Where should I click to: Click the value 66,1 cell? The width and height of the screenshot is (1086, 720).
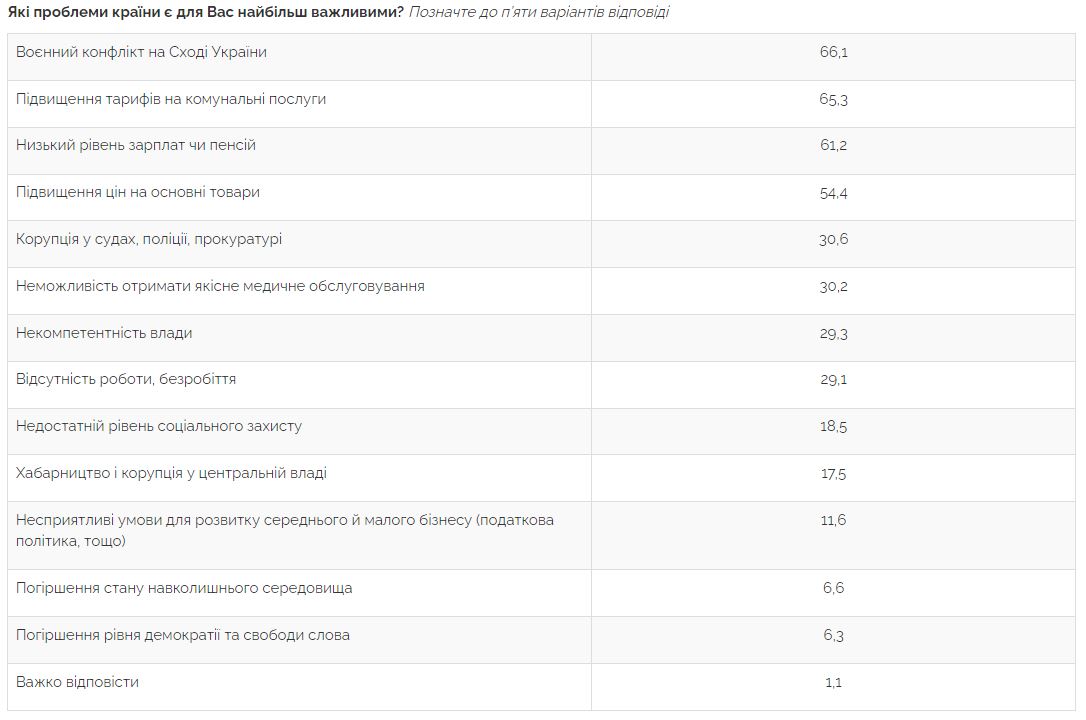tap(834, 52)
